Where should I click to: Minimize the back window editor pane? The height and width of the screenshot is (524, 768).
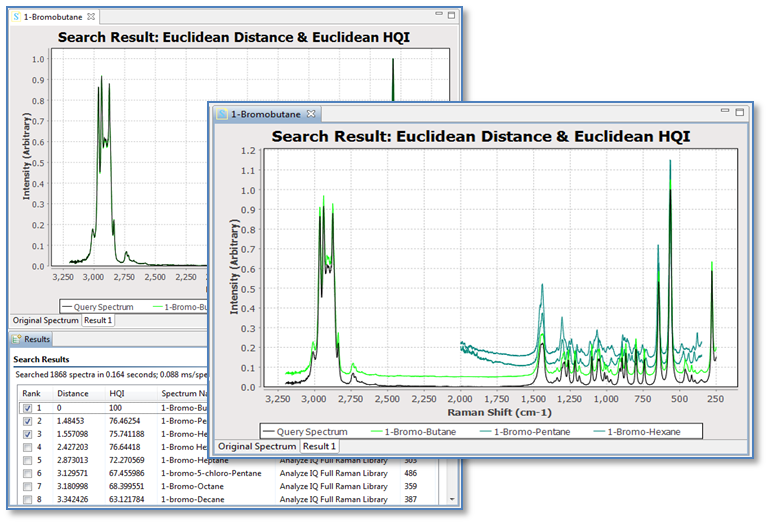click(x=439, y=14)
